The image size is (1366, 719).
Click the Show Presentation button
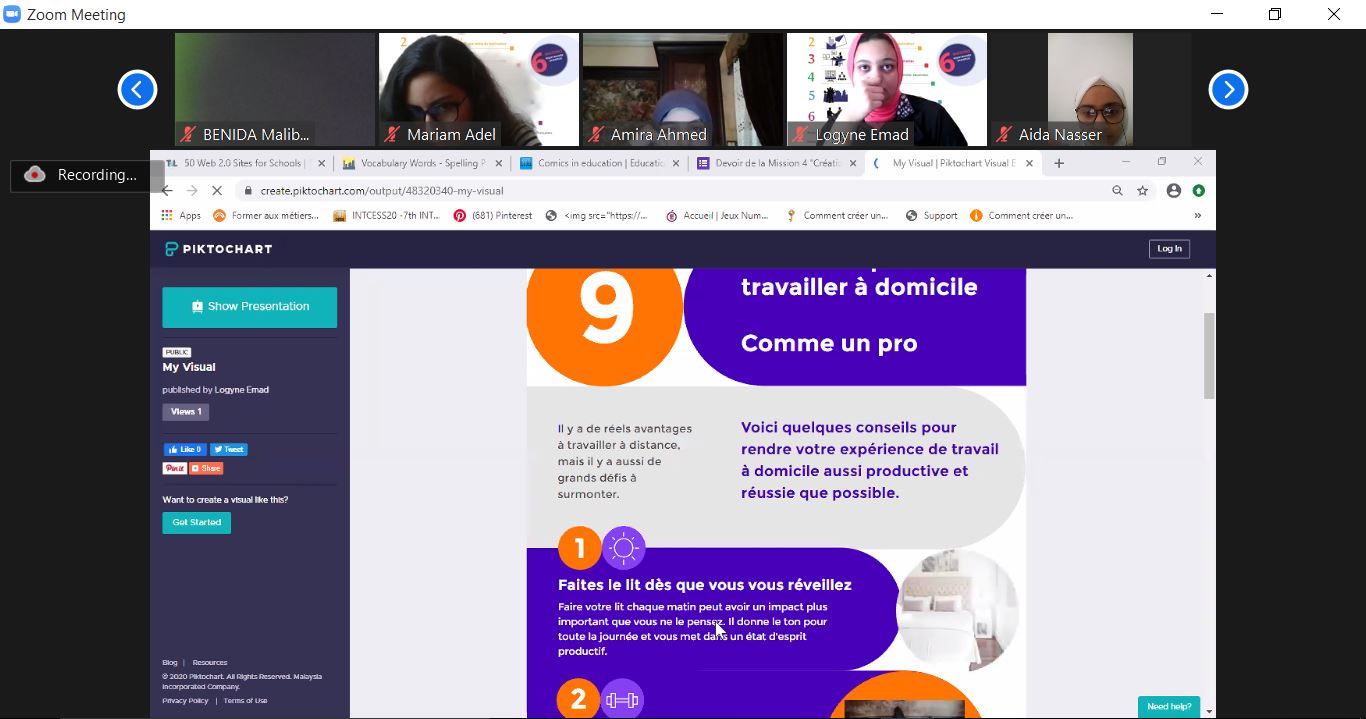click(250, 307)
